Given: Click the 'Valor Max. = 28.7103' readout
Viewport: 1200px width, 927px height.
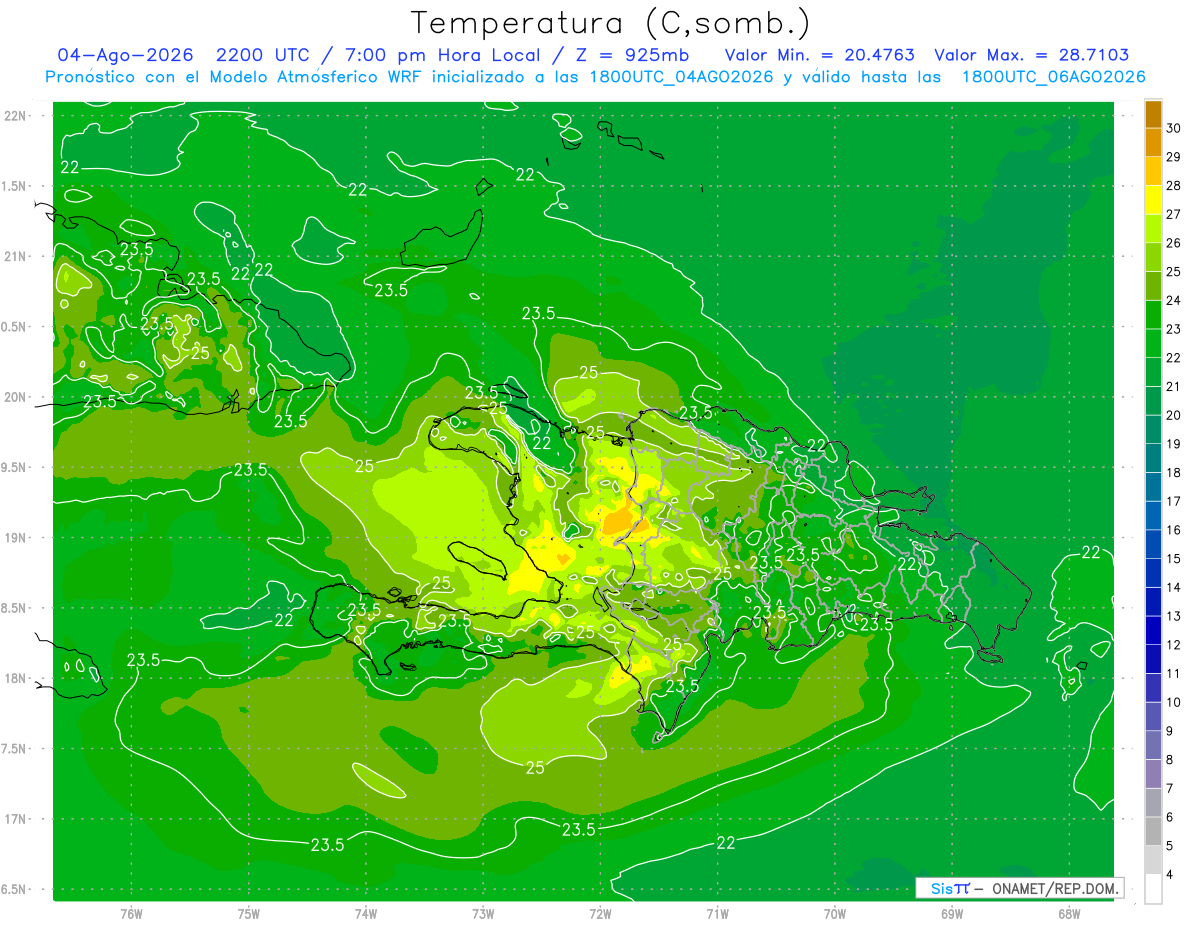Looking at the screenshot, I should point(1031,55).
